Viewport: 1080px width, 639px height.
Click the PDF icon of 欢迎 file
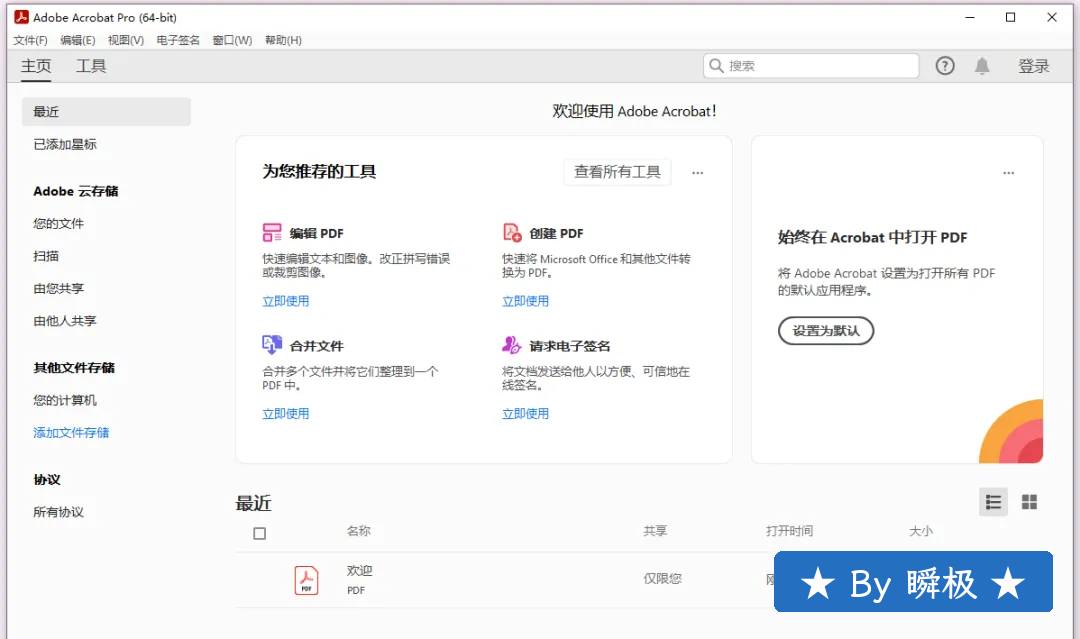306,580
